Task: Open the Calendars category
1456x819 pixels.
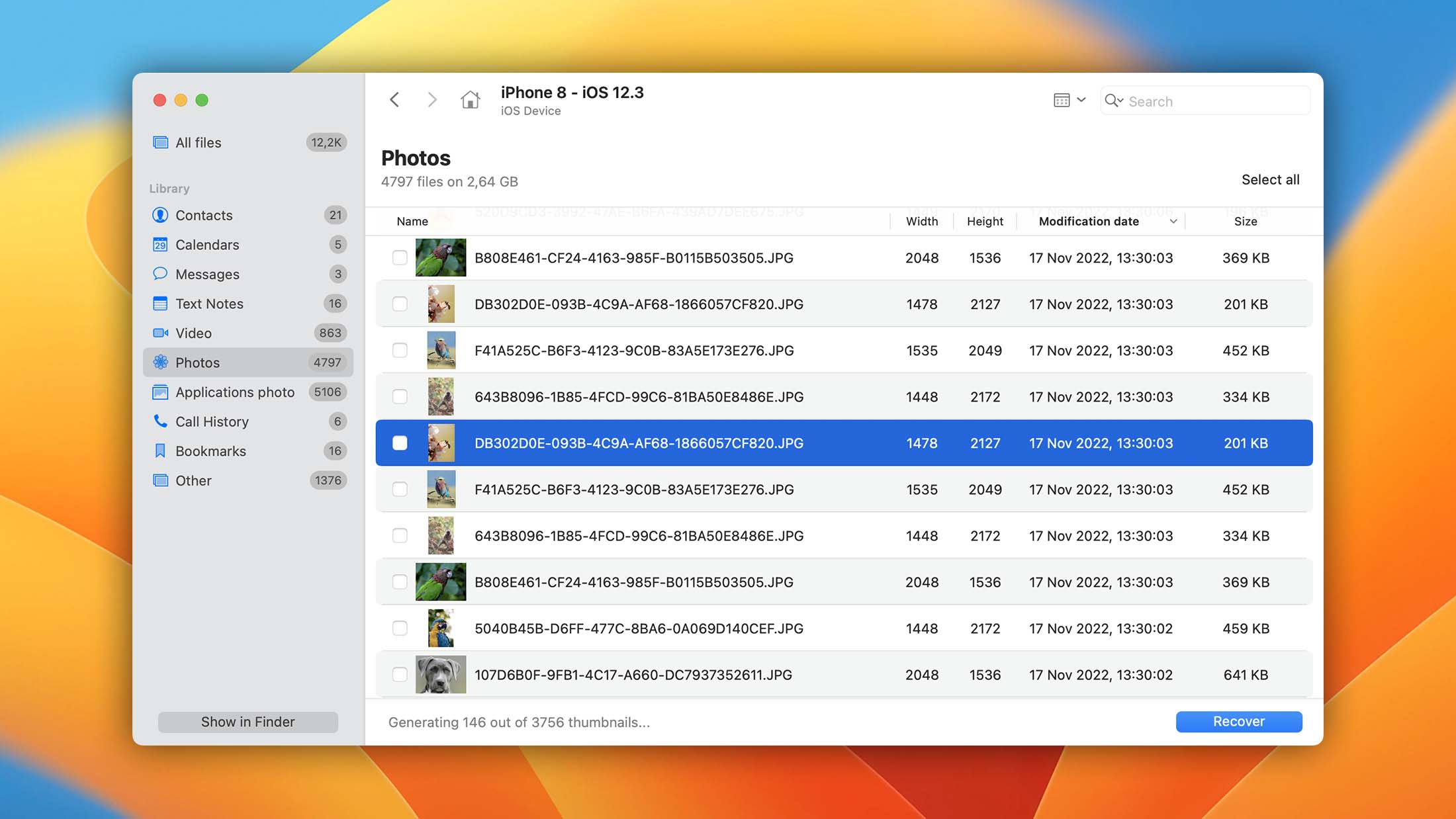Action: (248, 245)
